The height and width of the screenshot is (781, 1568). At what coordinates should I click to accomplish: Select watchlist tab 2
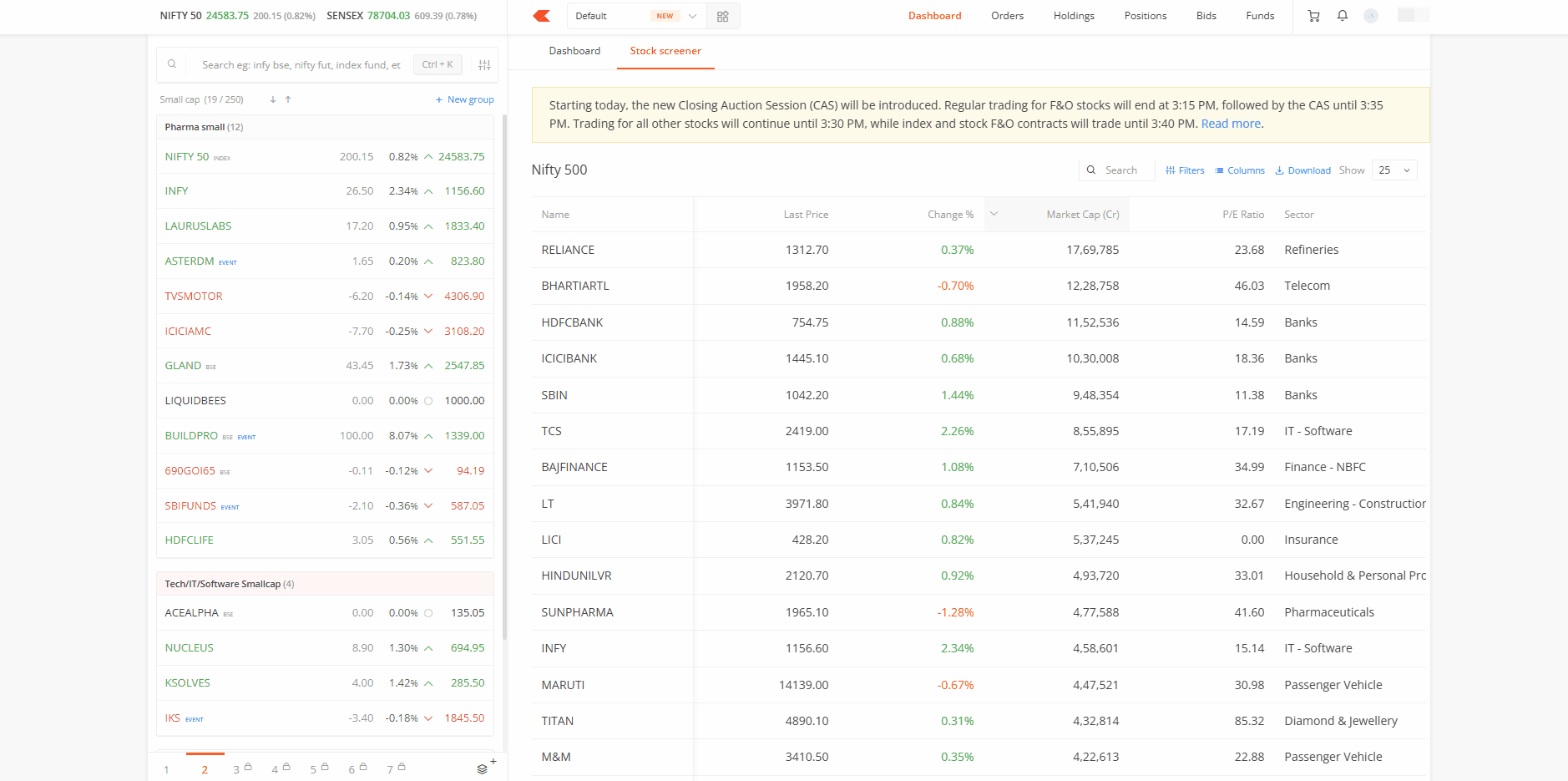pos(205,769)
